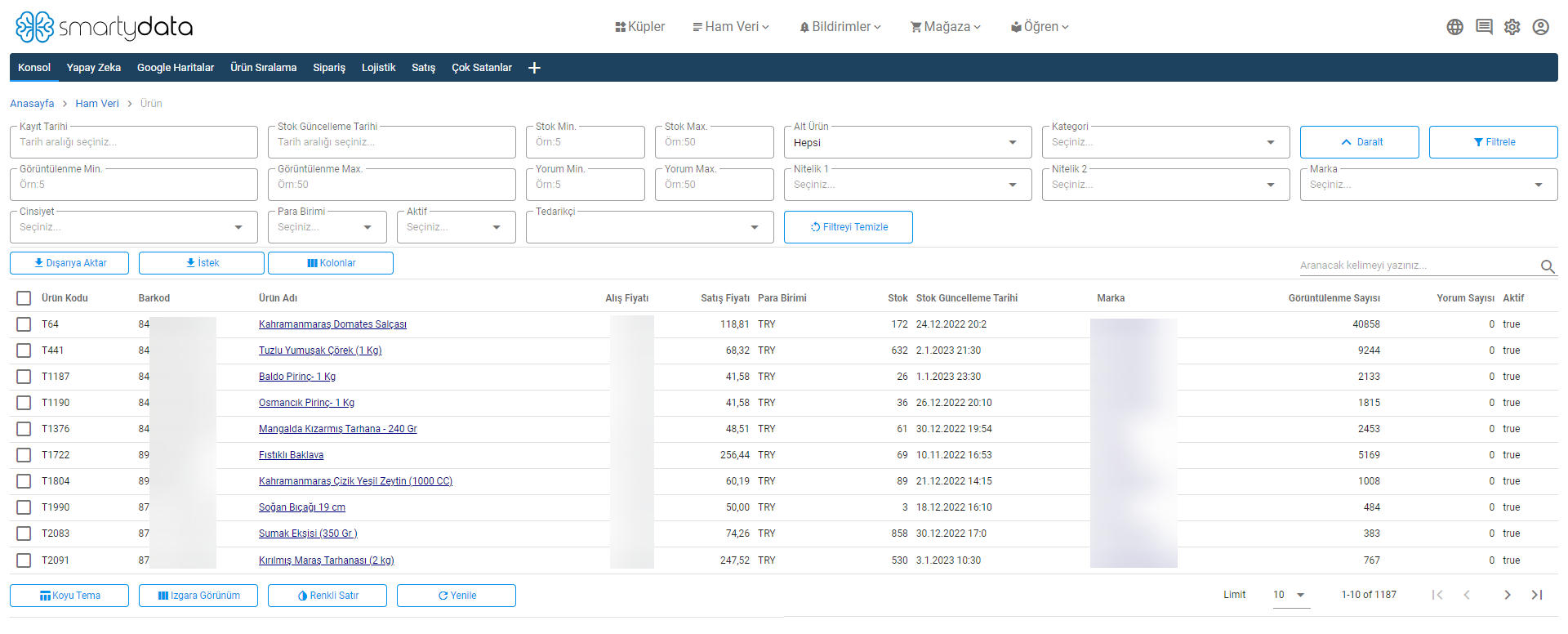
Task: Click the Yenile button
Action: tap(457, 596)
